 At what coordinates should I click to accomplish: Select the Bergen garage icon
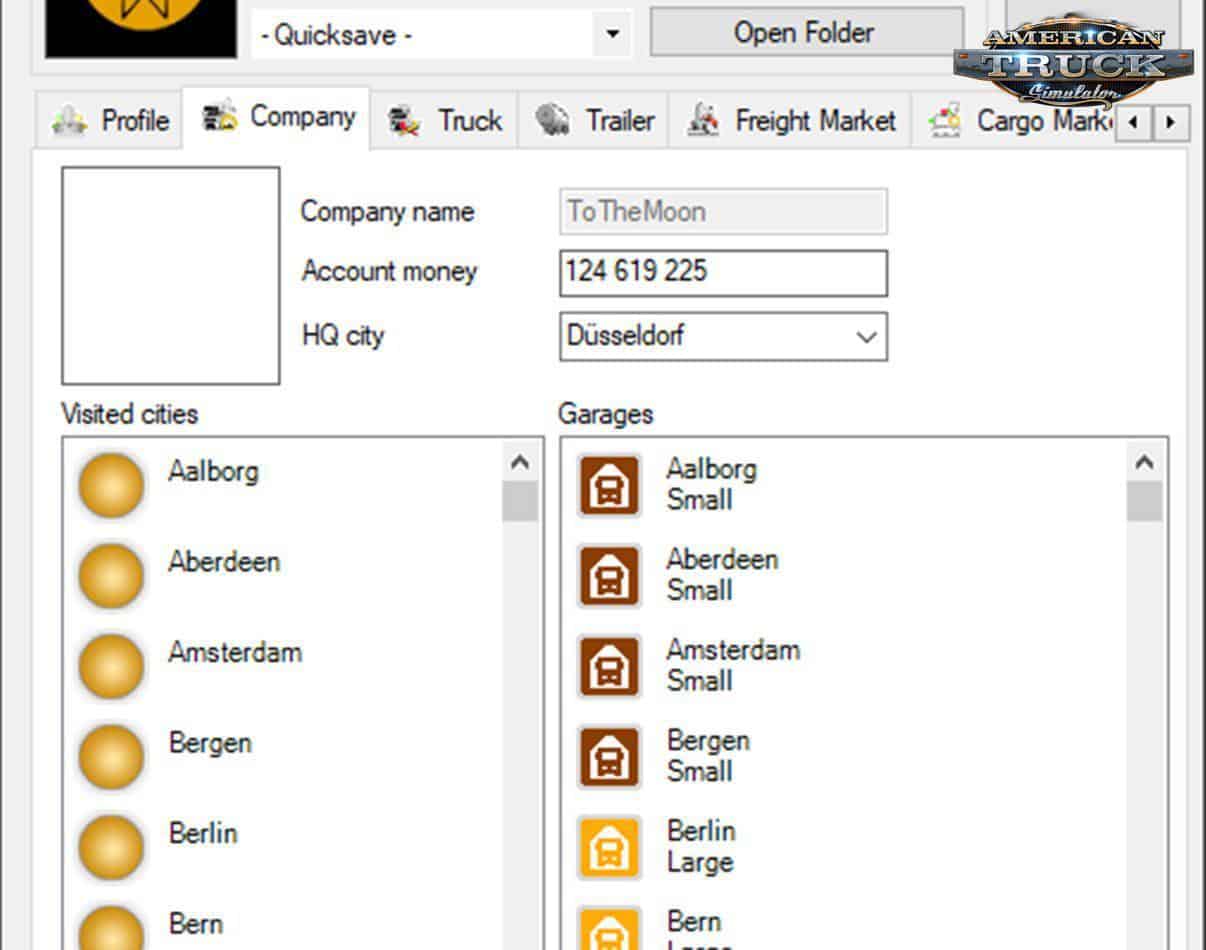pos(609,757)
